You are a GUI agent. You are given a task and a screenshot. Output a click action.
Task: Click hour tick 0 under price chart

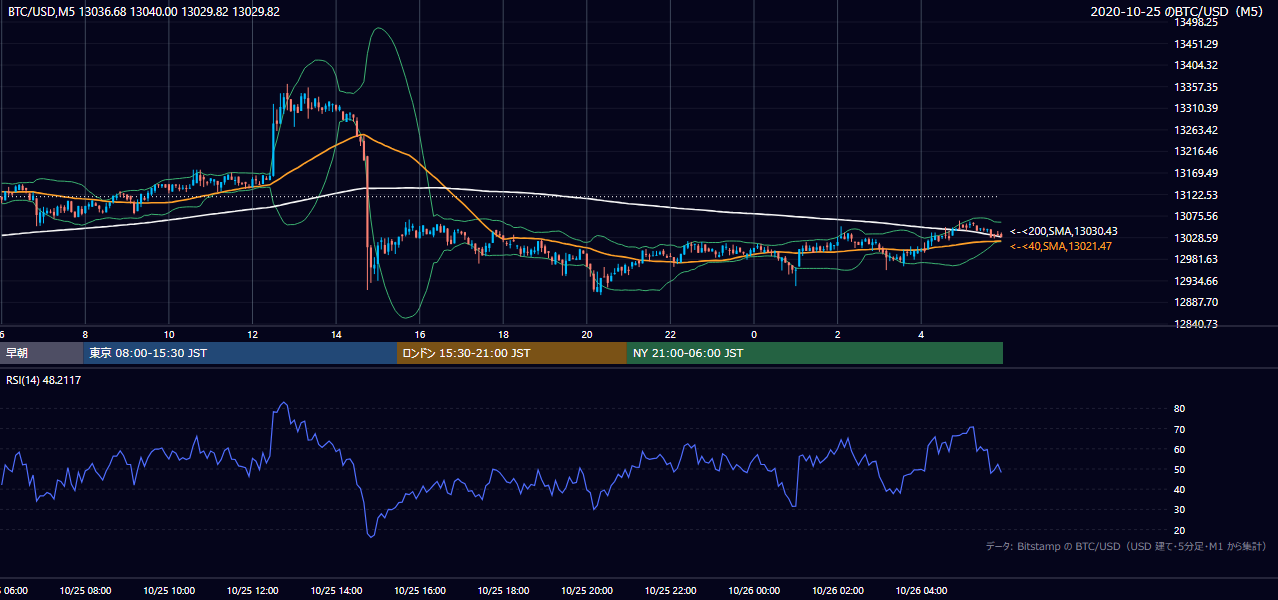click(754, 334)
